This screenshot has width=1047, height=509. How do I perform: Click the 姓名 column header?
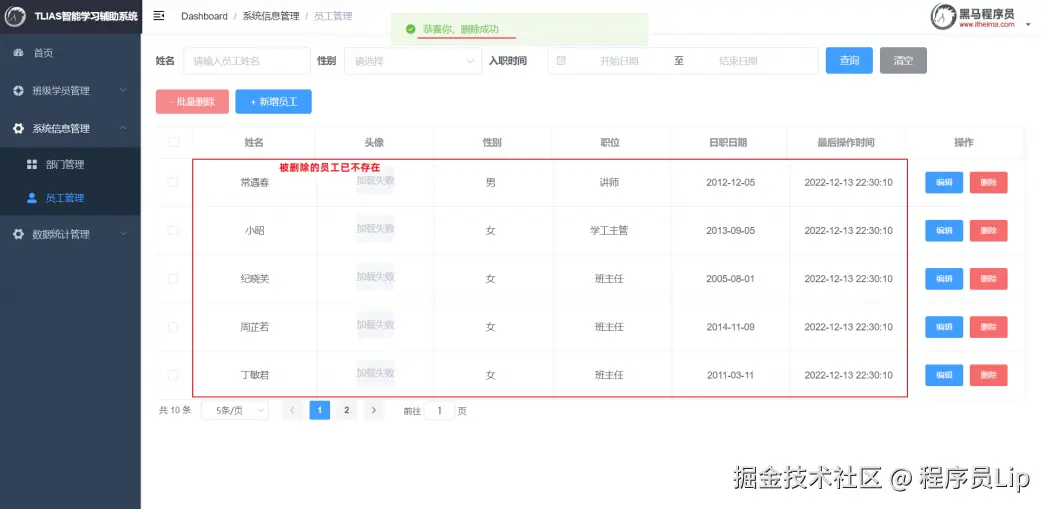[x=254, y=142]
